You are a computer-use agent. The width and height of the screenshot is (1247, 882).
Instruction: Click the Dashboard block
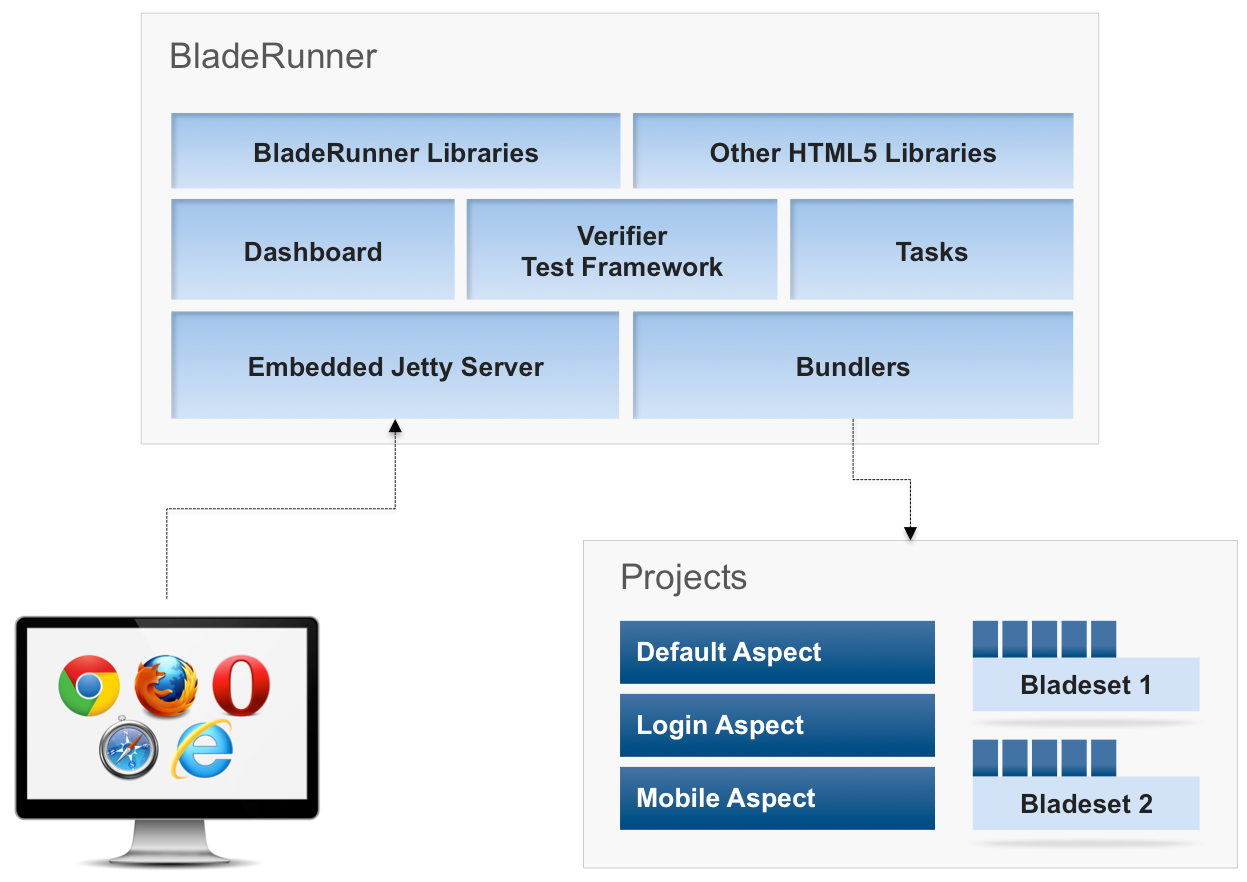313,250
